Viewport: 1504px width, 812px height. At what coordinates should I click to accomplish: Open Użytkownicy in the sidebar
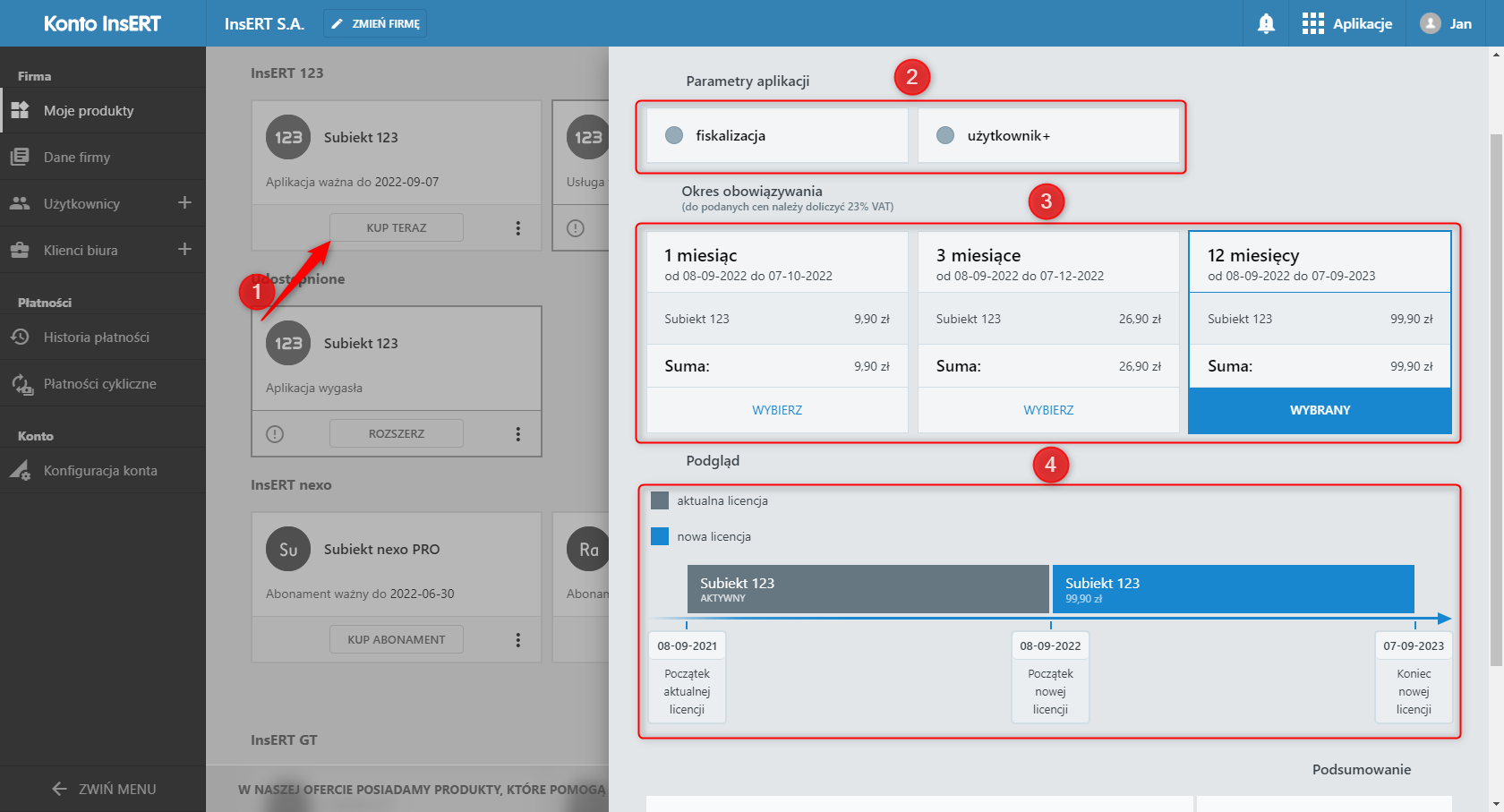pos(81,204)
